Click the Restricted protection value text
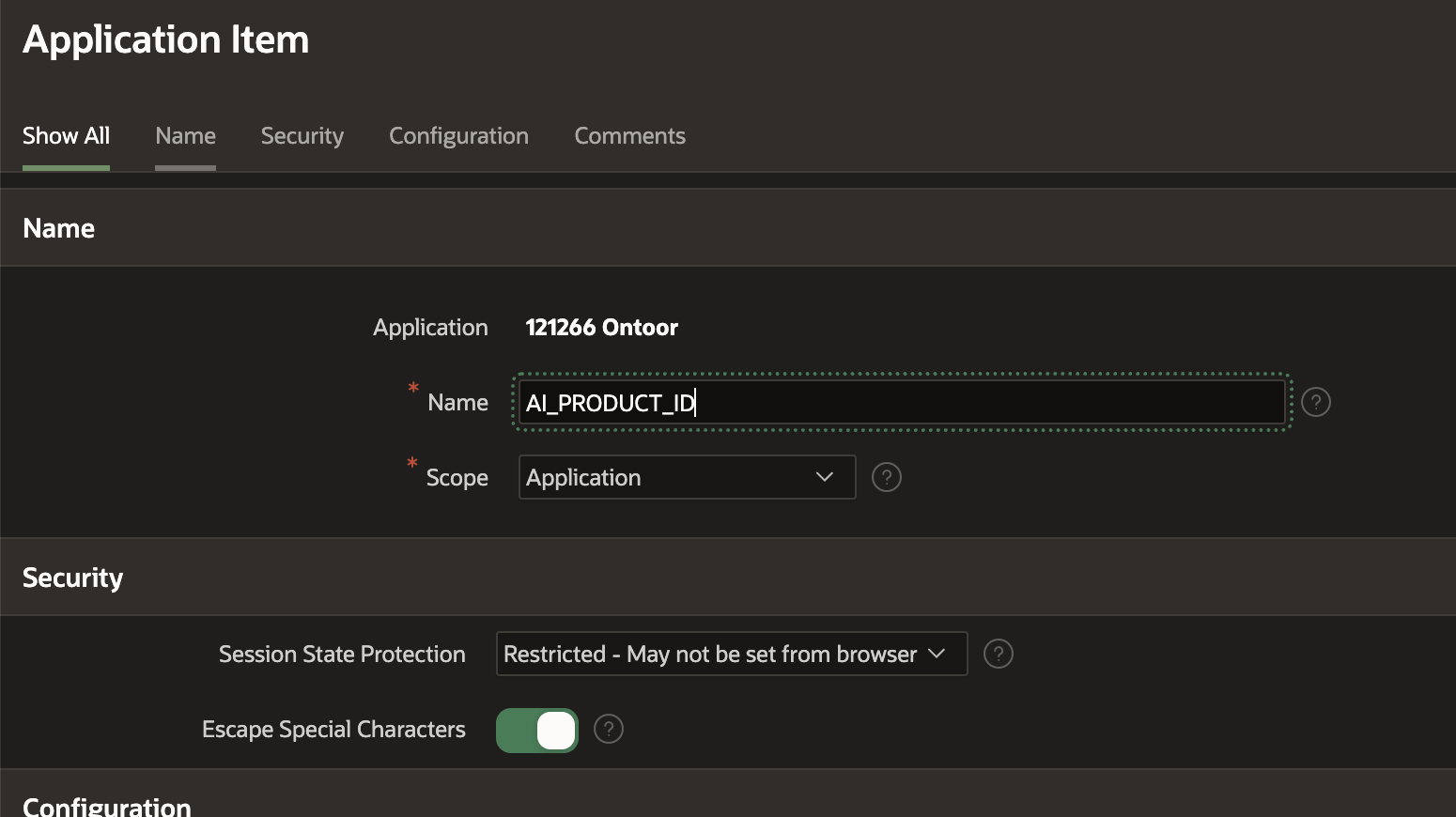Screen dimensions: 1456x817 (709, 654)
